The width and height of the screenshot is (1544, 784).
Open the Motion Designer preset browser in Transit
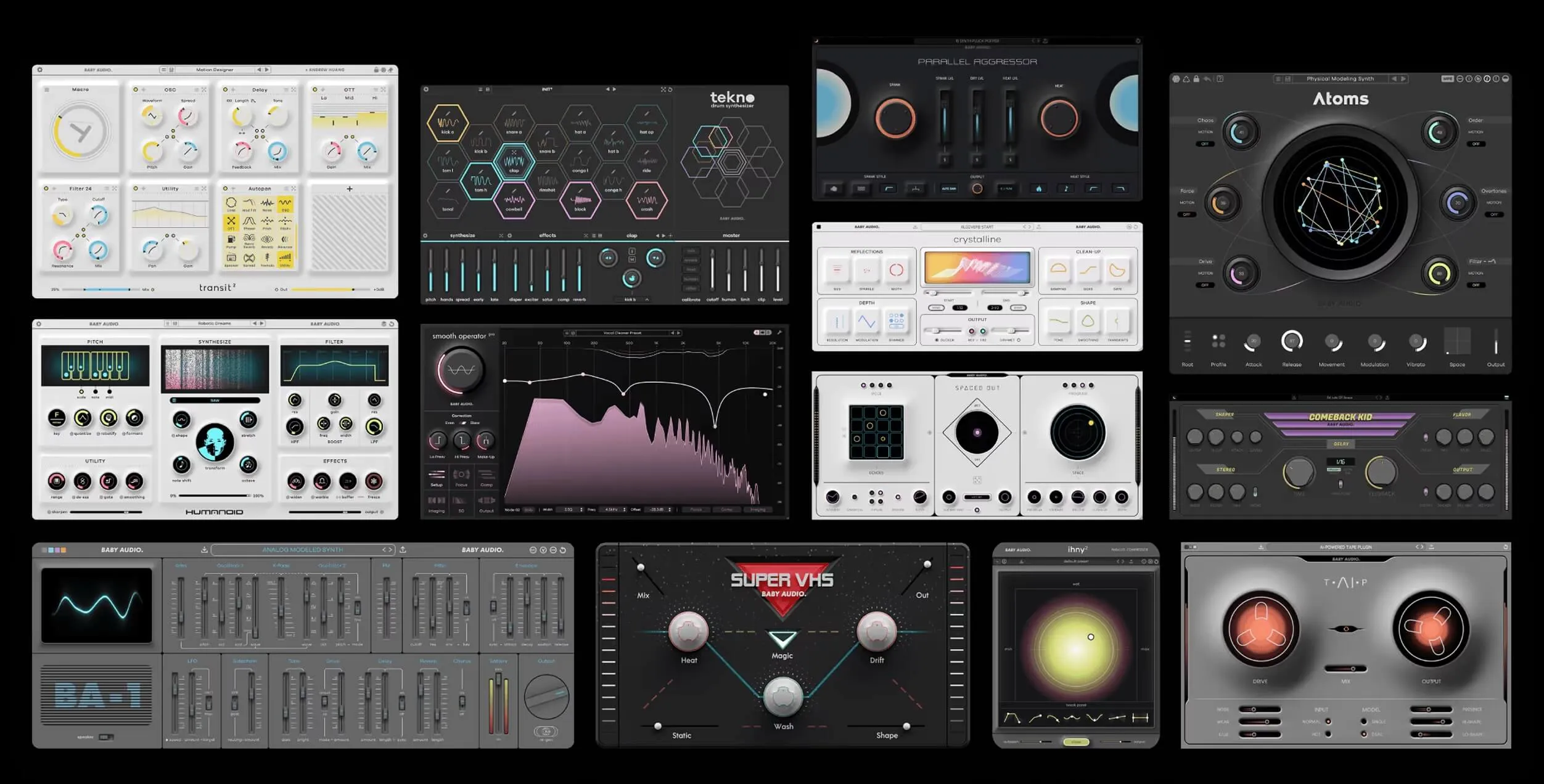coord(215,70)
